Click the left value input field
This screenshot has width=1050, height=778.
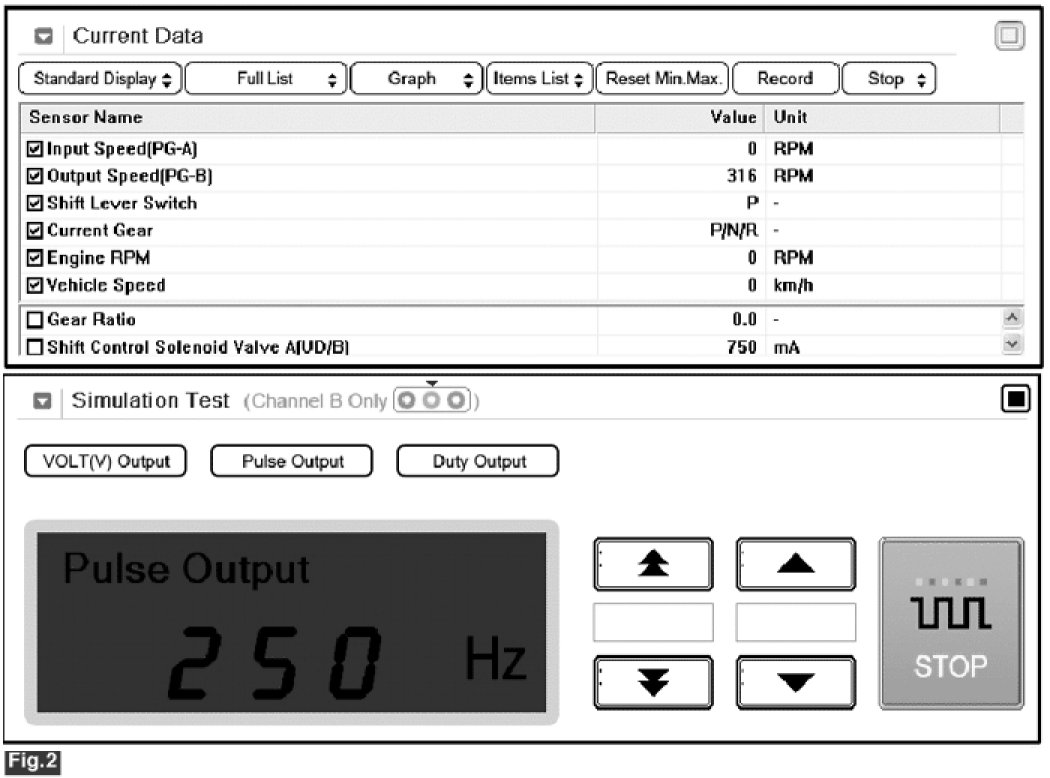tap(653, 623)
